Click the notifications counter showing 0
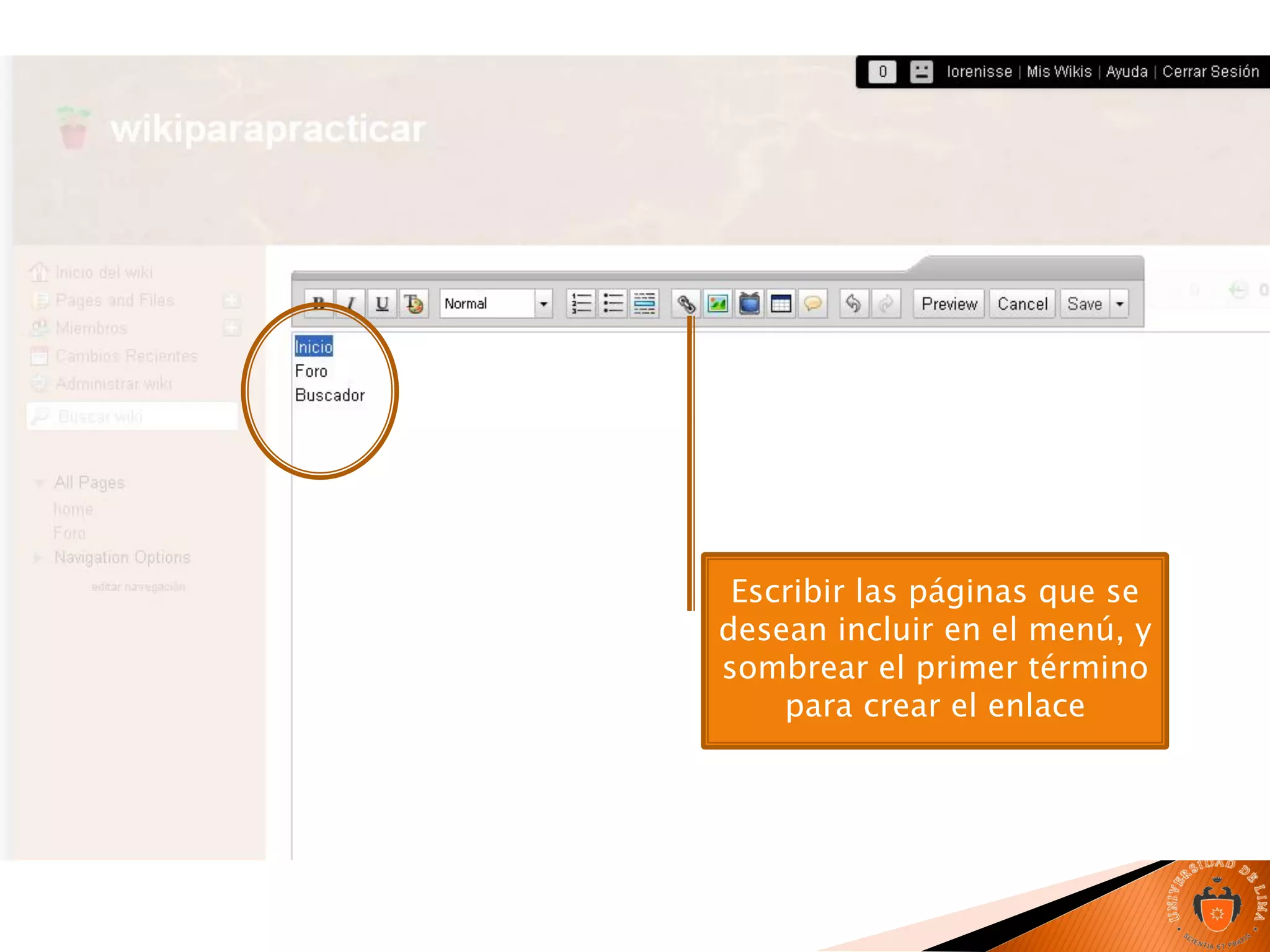The width and height of the screenshot is (1270, 952). (882, 72)
